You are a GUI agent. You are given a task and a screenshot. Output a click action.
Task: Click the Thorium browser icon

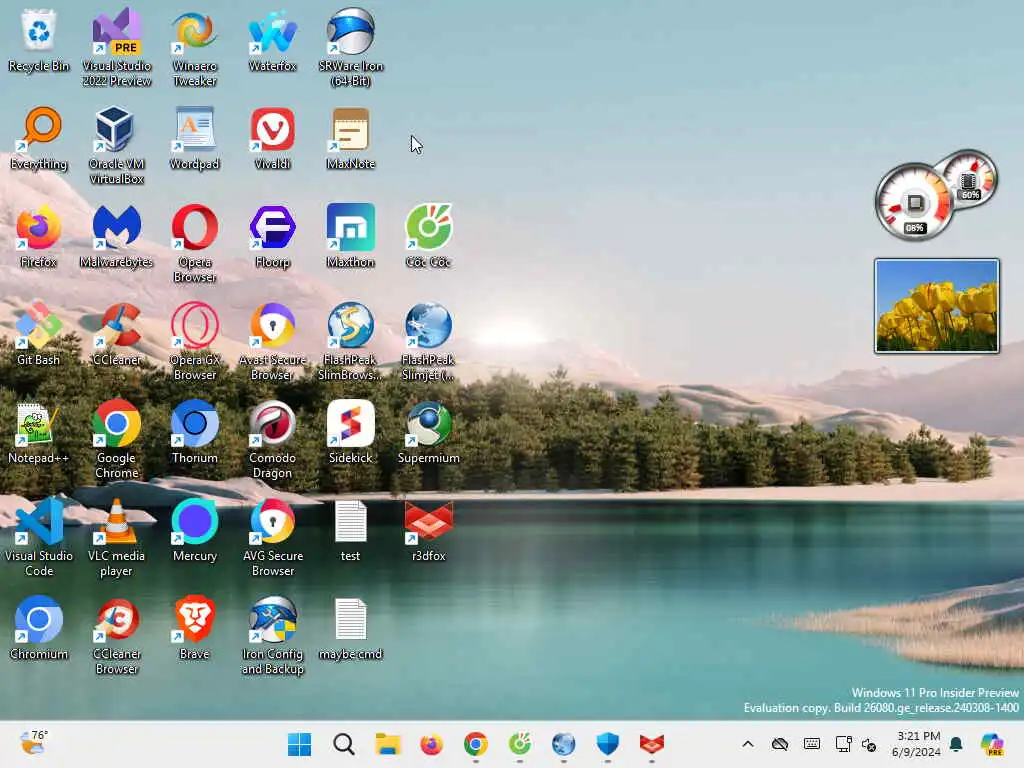(x=195, y=433)
